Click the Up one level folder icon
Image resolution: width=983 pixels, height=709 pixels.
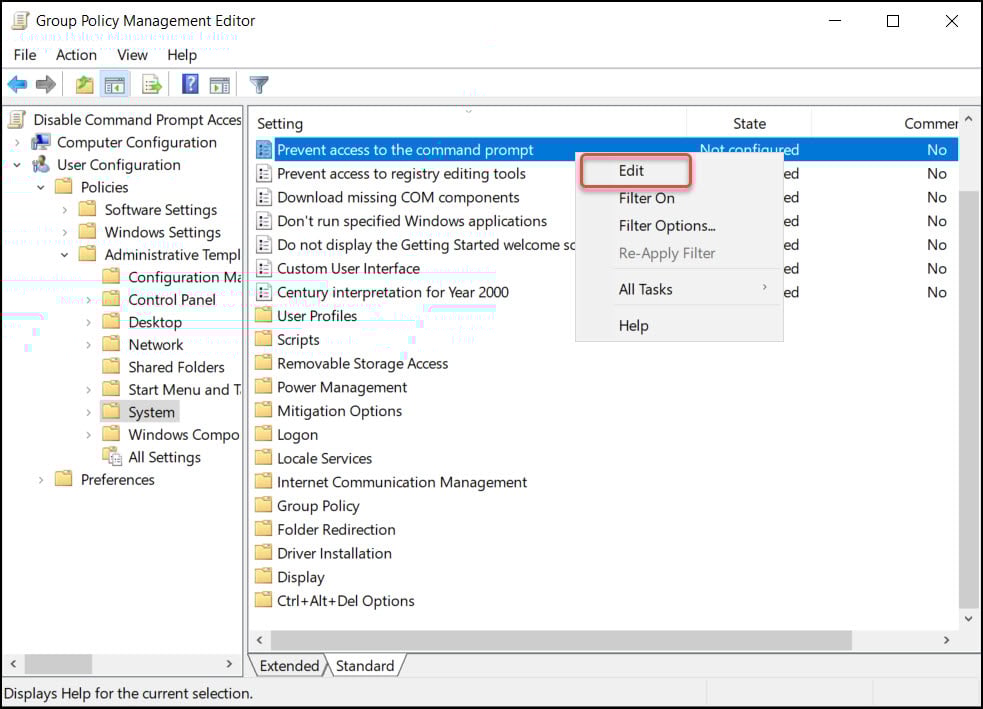coord(85,84)
